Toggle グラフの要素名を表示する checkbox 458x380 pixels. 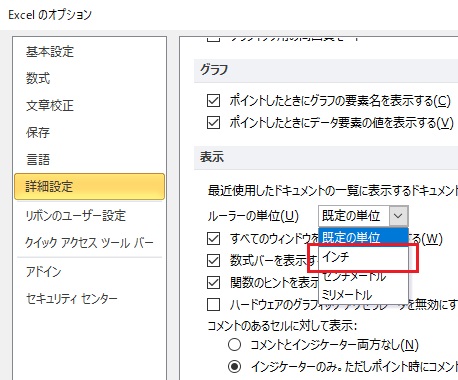pyautogui.click(x=213, y=100)
